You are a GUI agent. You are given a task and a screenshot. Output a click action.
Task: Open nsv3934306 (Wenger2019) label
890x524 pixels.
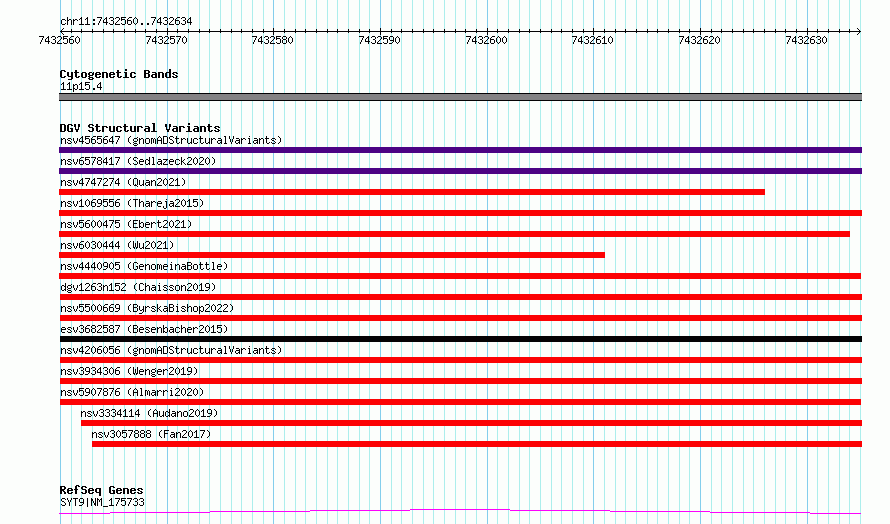pos(129,371)
